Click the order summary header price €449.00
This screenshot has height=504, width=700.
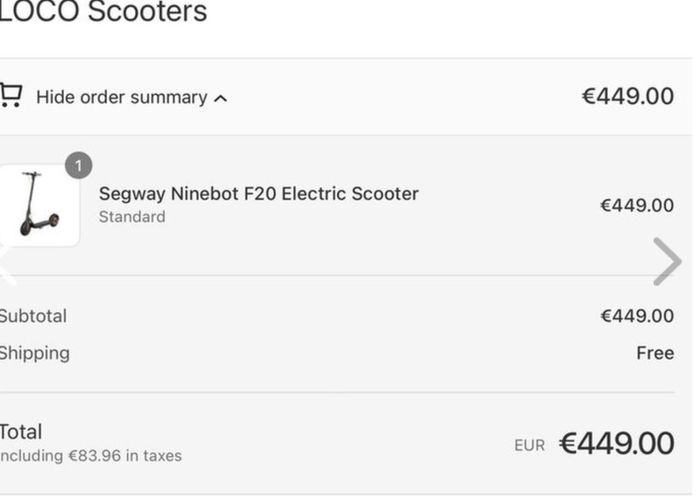628,96
